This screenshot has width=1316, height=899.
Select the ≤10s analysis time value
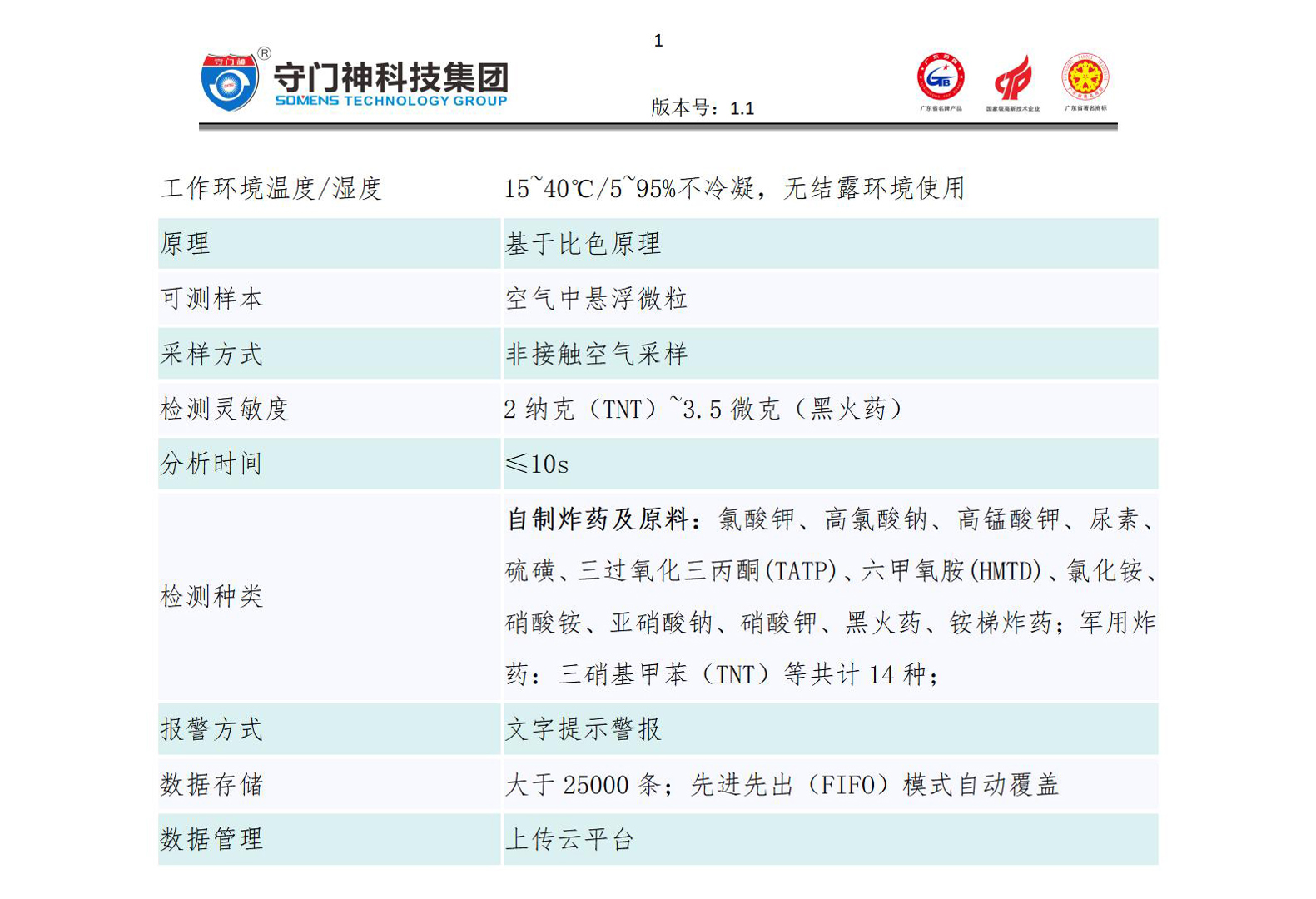(537, 464)
